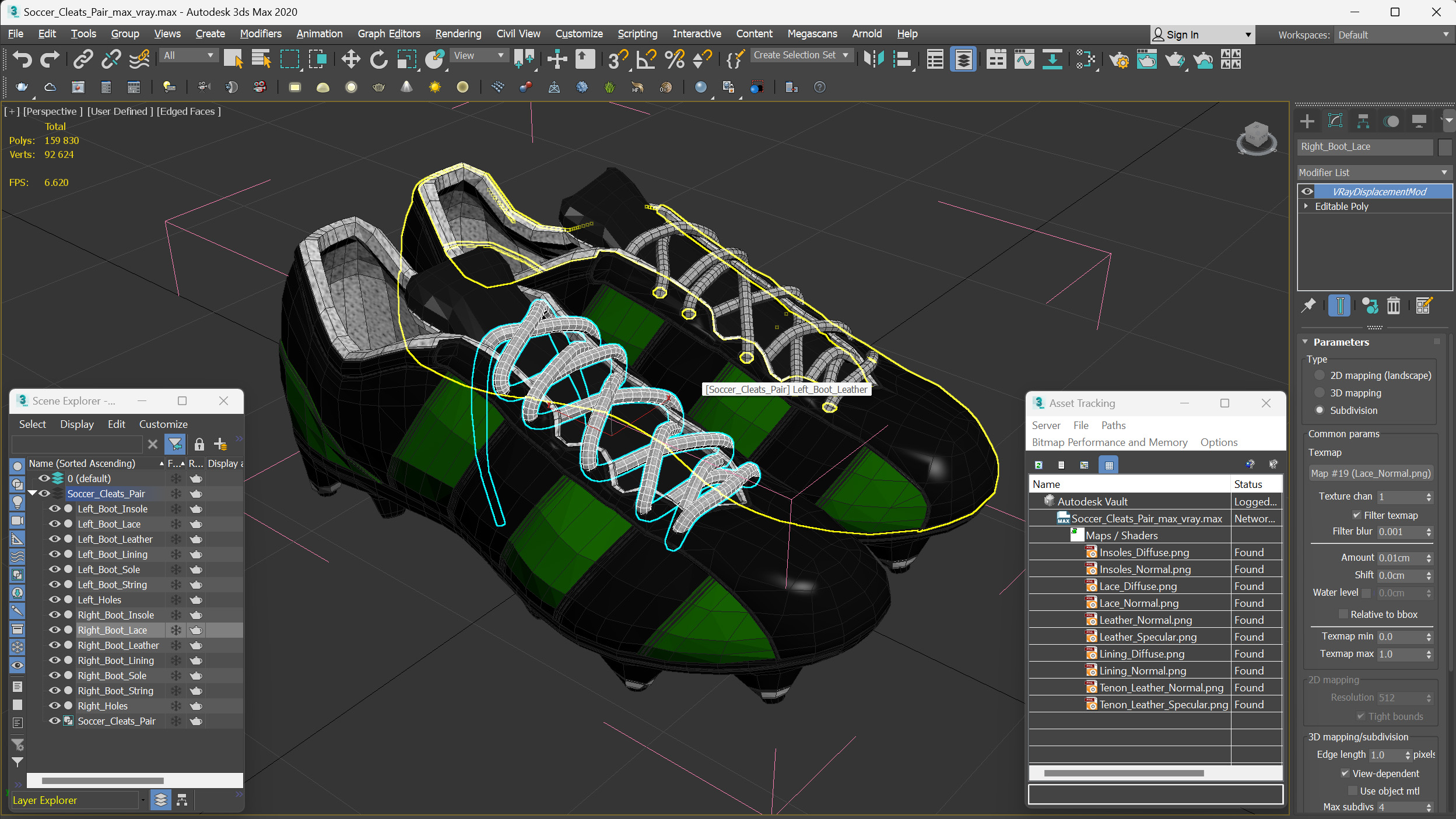This screenshot has width=1456, height=819.
Task: Open Bitmap Performance and Memory menu
Action: tap(1110, 442)
